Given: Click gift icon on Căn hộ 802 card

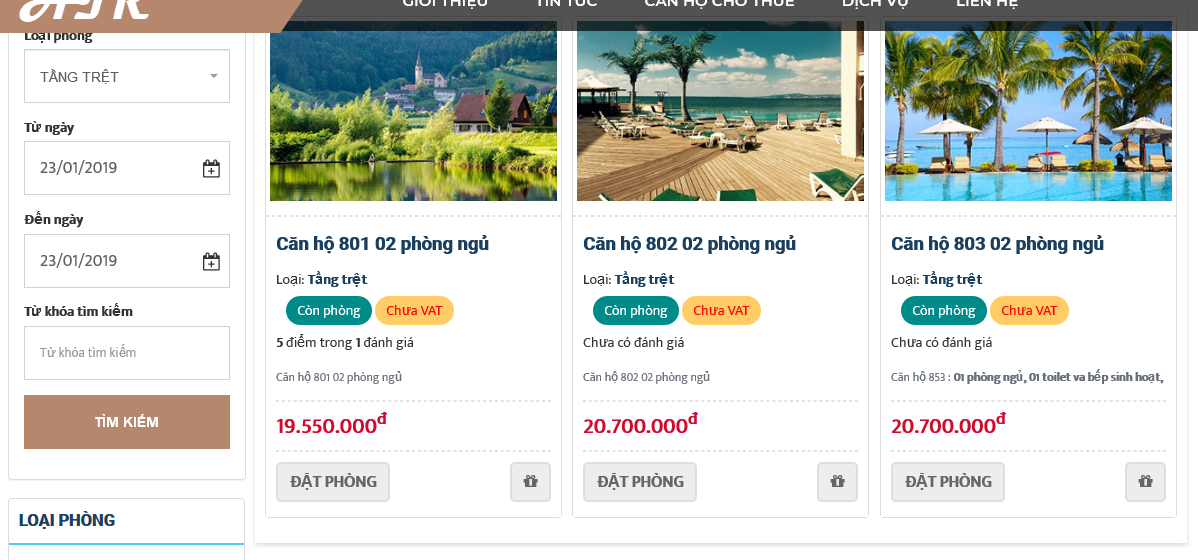Looking at the screenshot, I should [x=837, y=482].
